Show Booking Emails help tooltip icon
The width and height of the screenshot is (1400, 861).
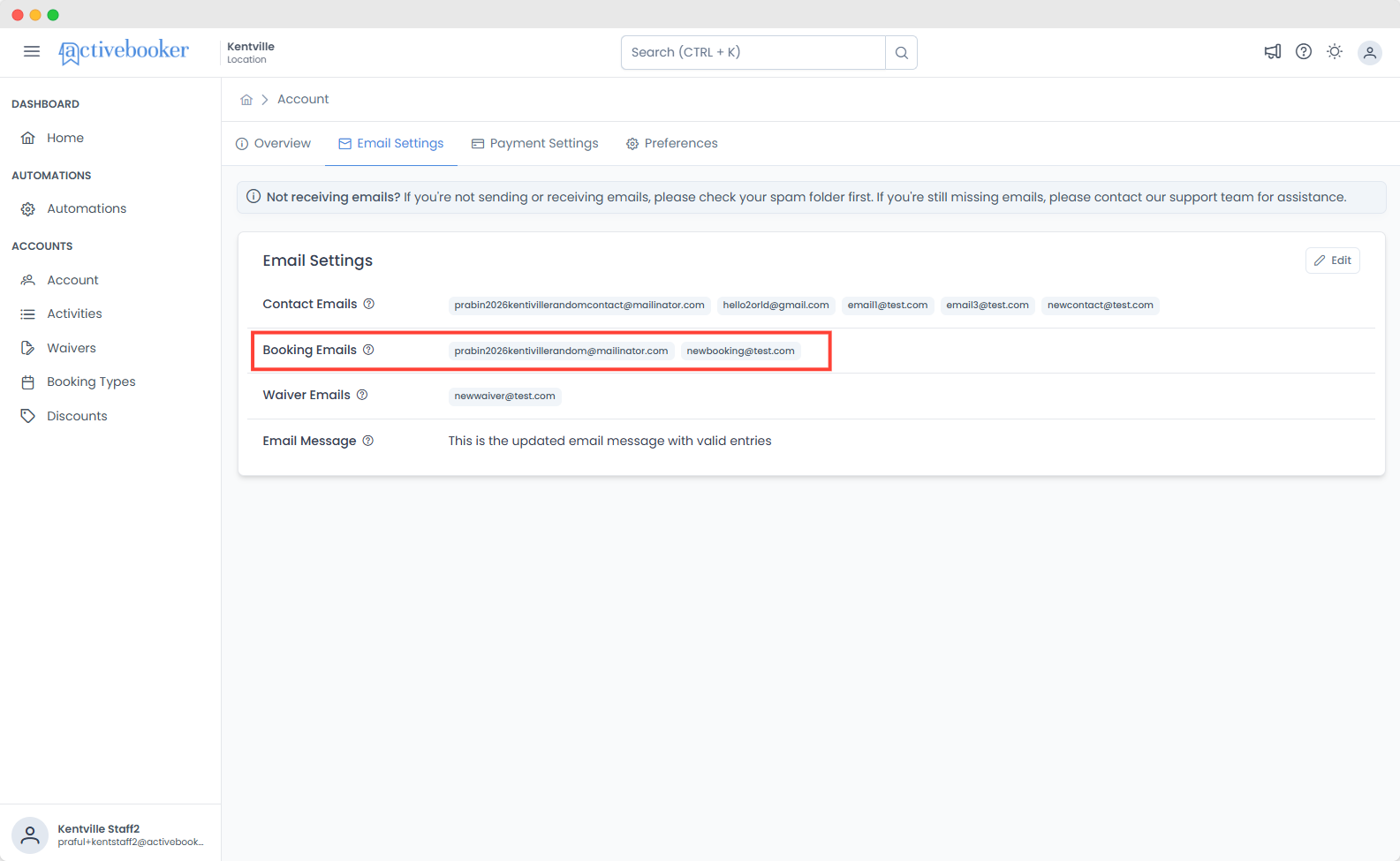tap(368, 350)
